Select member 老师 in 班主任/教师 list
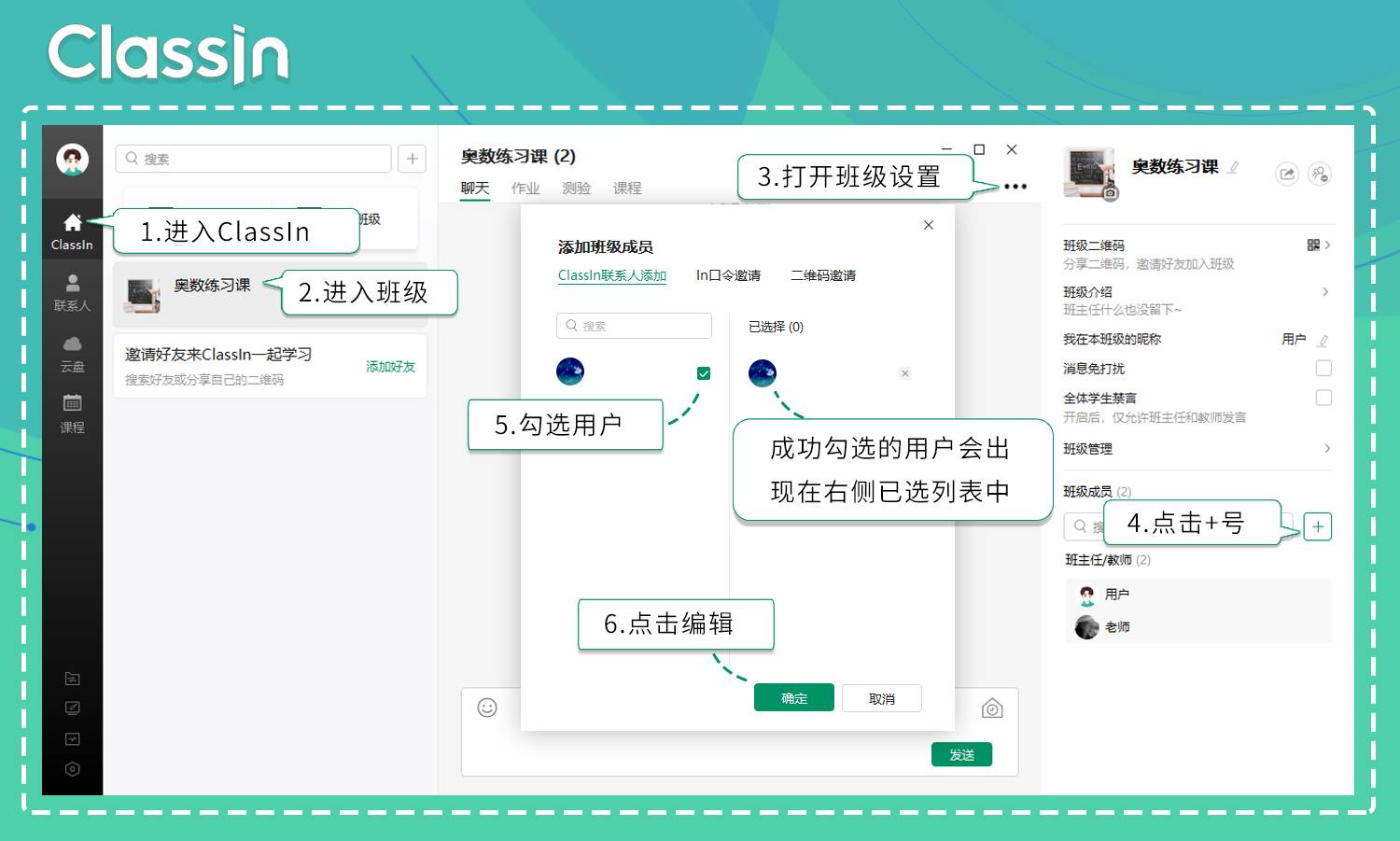 [1198, 627]
